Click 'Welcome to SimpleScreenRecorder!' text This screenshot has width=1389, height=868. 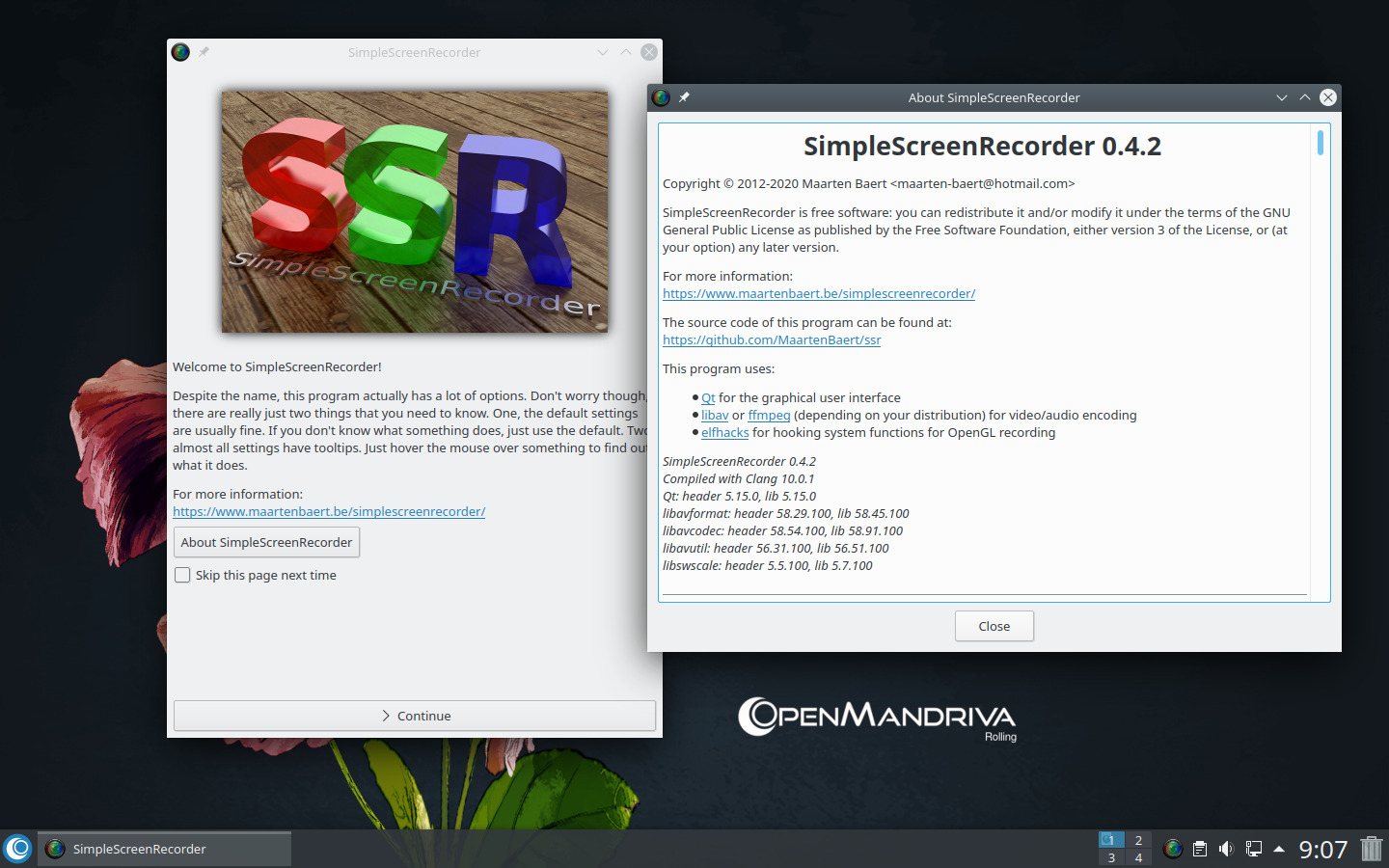click(x=277, y=366)
